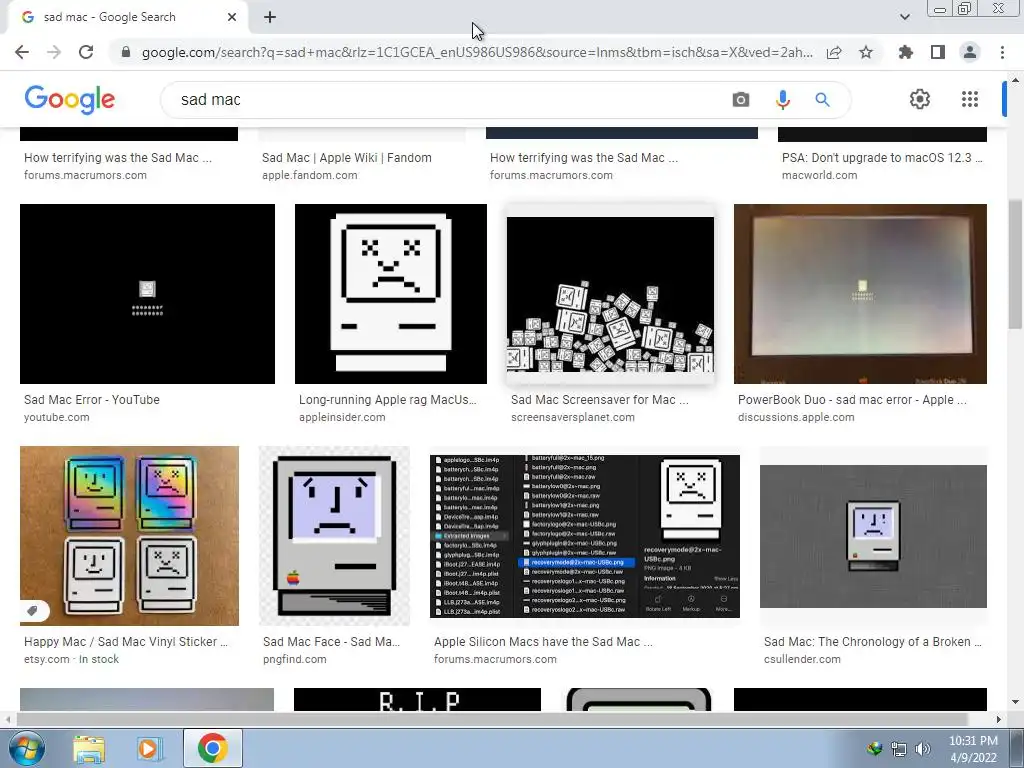Close the sad mac Google Search tab
Image resolution: width=1024 pixels, height=768 pixels.
pos(232,18)
